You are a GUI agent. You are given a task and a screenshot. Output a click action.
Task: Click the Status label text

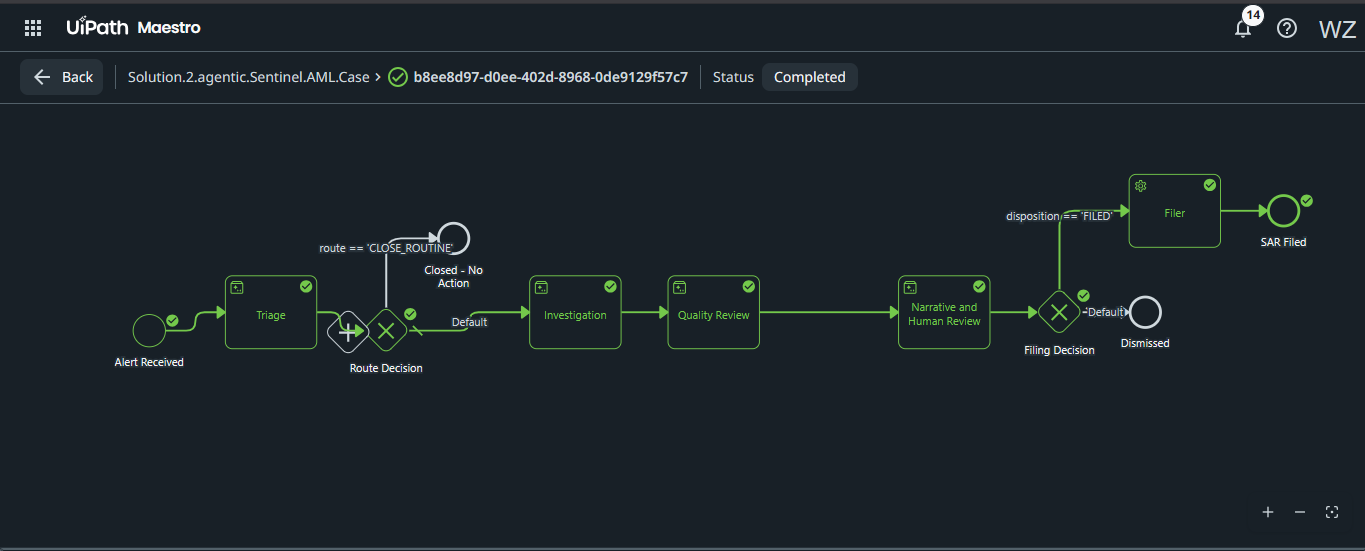point(733,77)
